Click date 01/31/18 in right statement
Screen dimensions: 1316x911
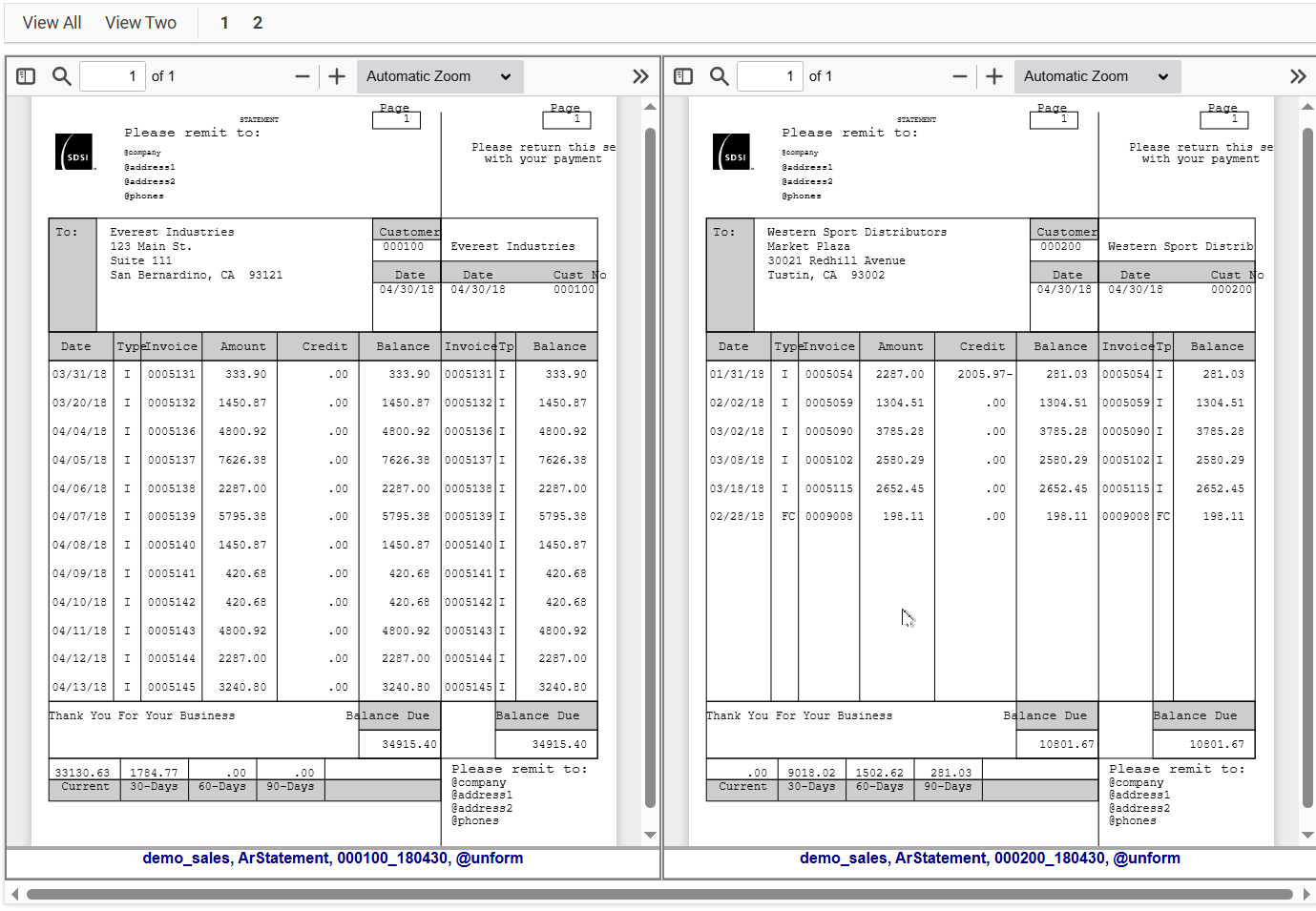737,375
